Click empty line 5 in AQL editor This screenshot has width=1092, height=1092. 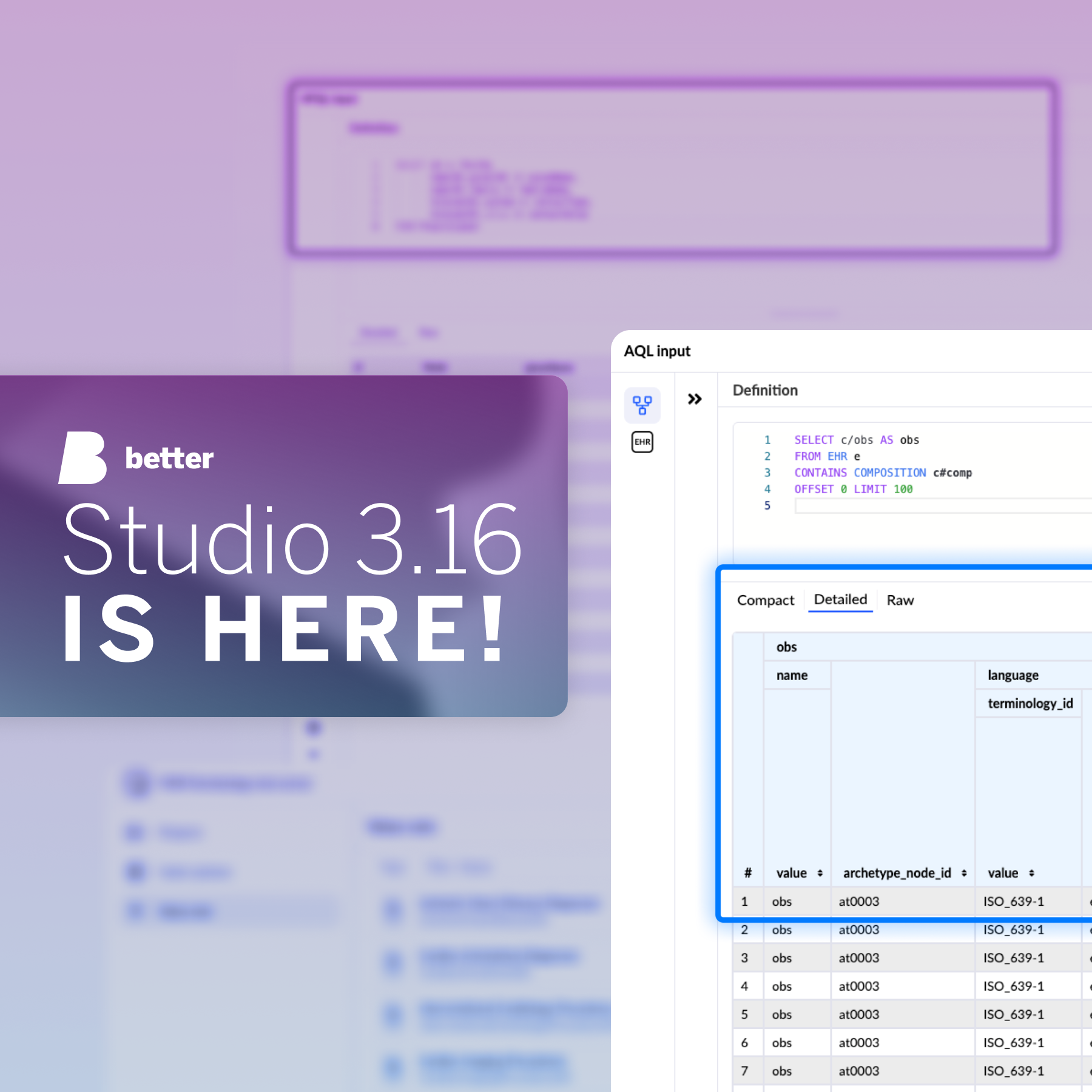pyautogui.click(x=943, y=505)
